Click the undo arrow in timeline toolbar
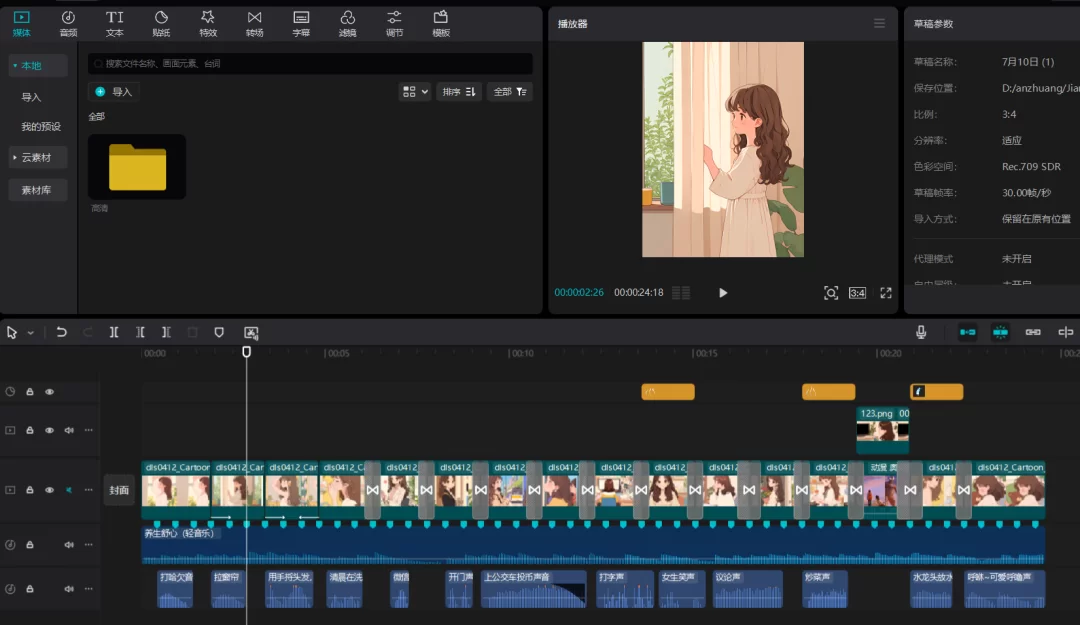Viewport: 1080px width, 625px height. click(x=61, y=332)
